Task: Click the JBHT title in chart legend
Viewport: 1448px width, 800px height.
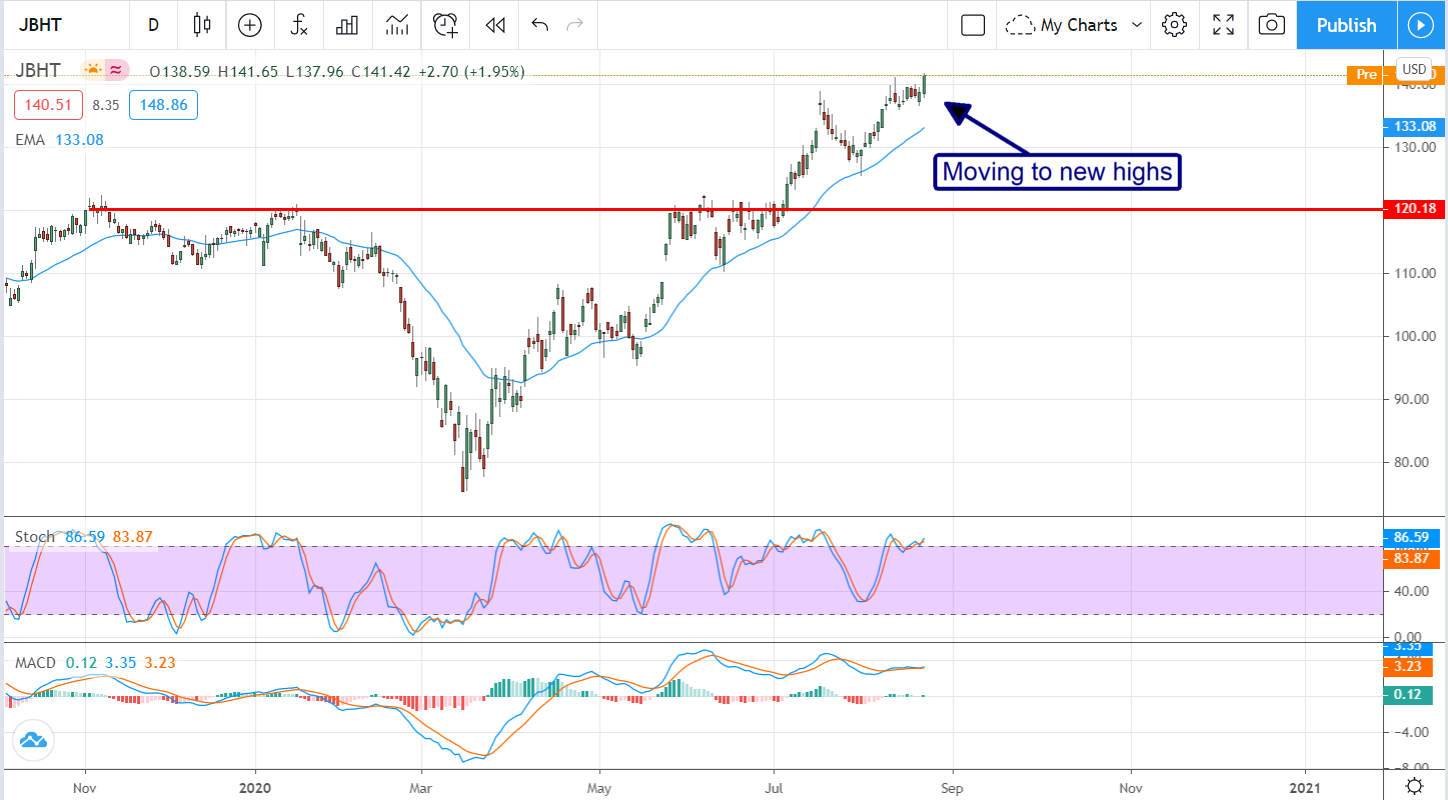Action: coord(37,71)
